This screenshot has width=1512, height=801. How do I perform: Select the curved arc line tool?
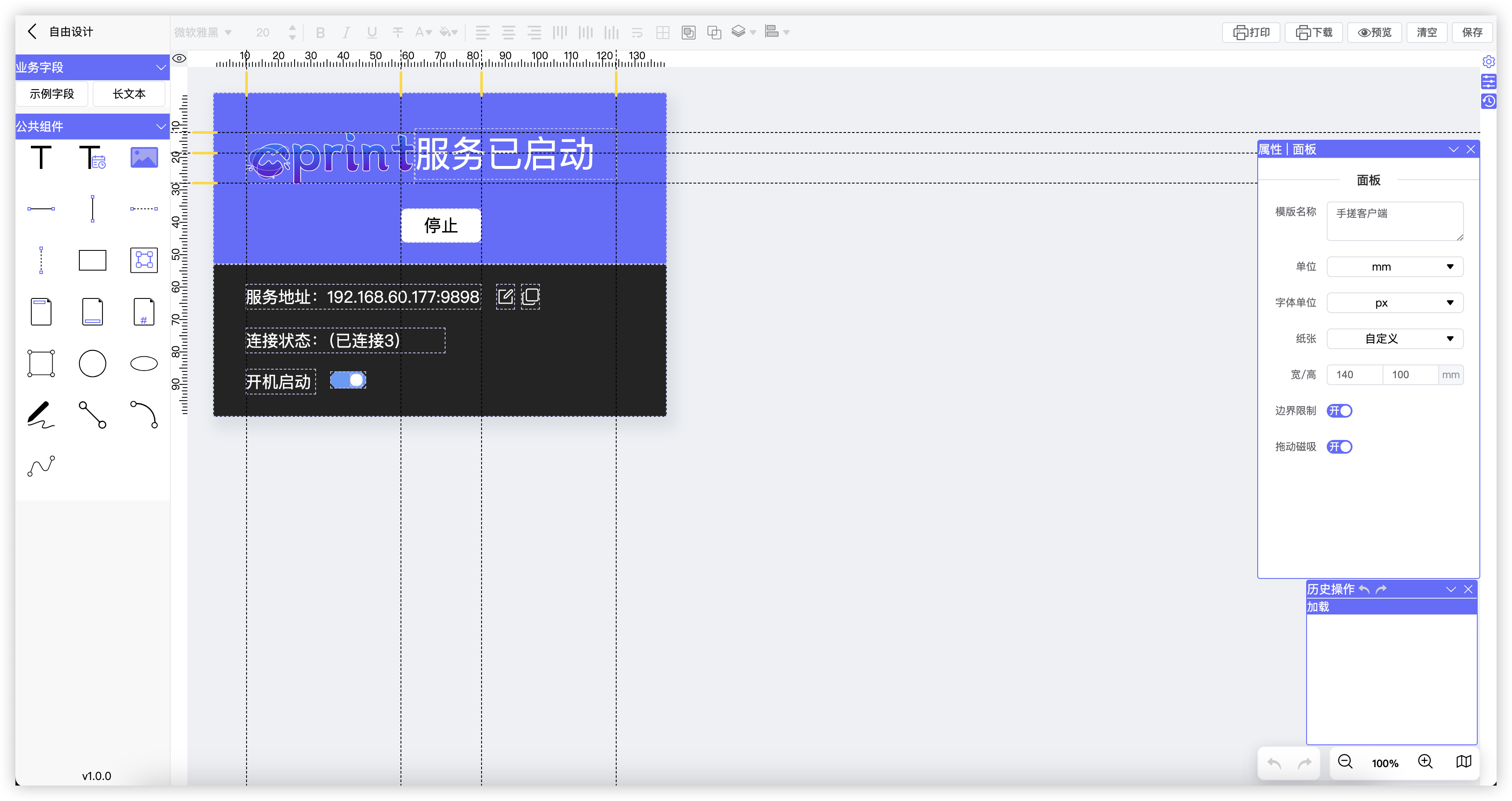[144, 414]
